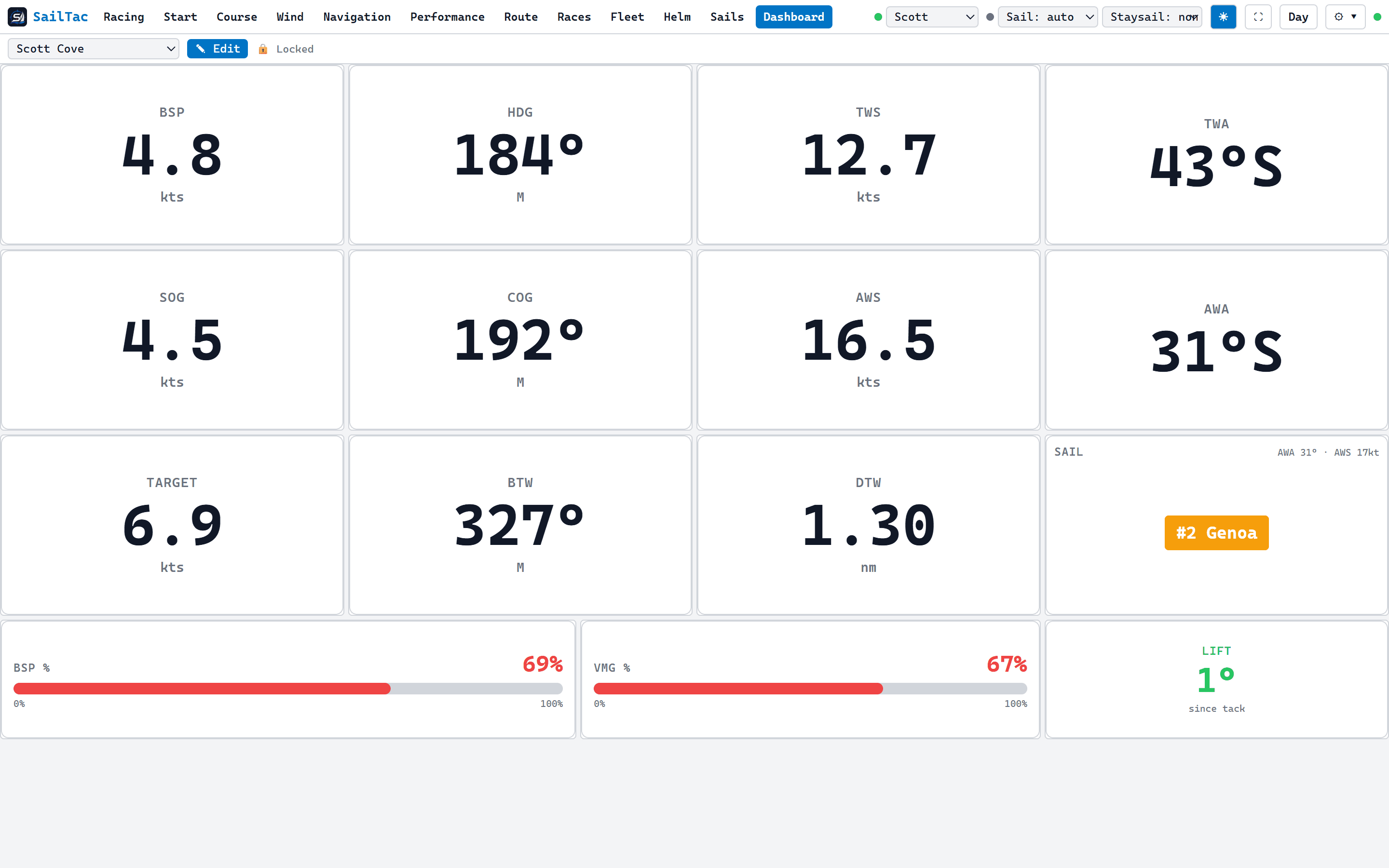This screenshot has width=1389, height=868.
Task: Click the TWS 12.7 kts tile
Action: 869,154
